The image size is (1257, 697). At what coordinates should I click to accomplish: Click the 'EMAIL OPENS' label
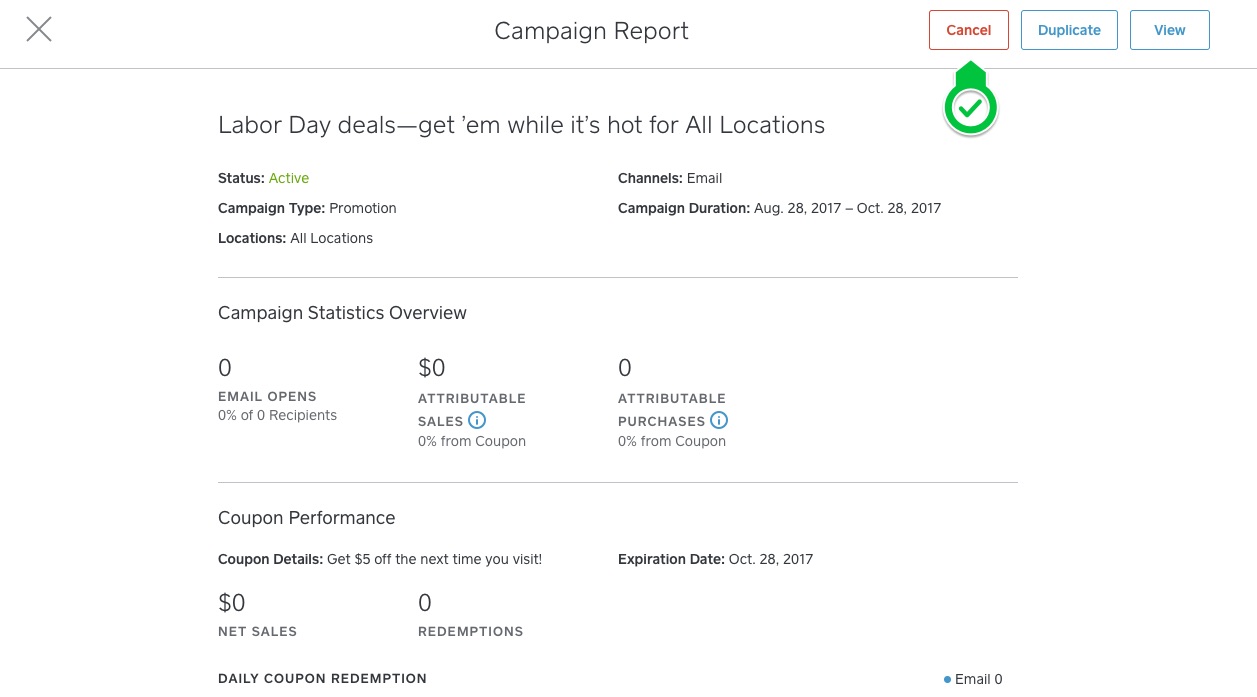coord(267,397)
